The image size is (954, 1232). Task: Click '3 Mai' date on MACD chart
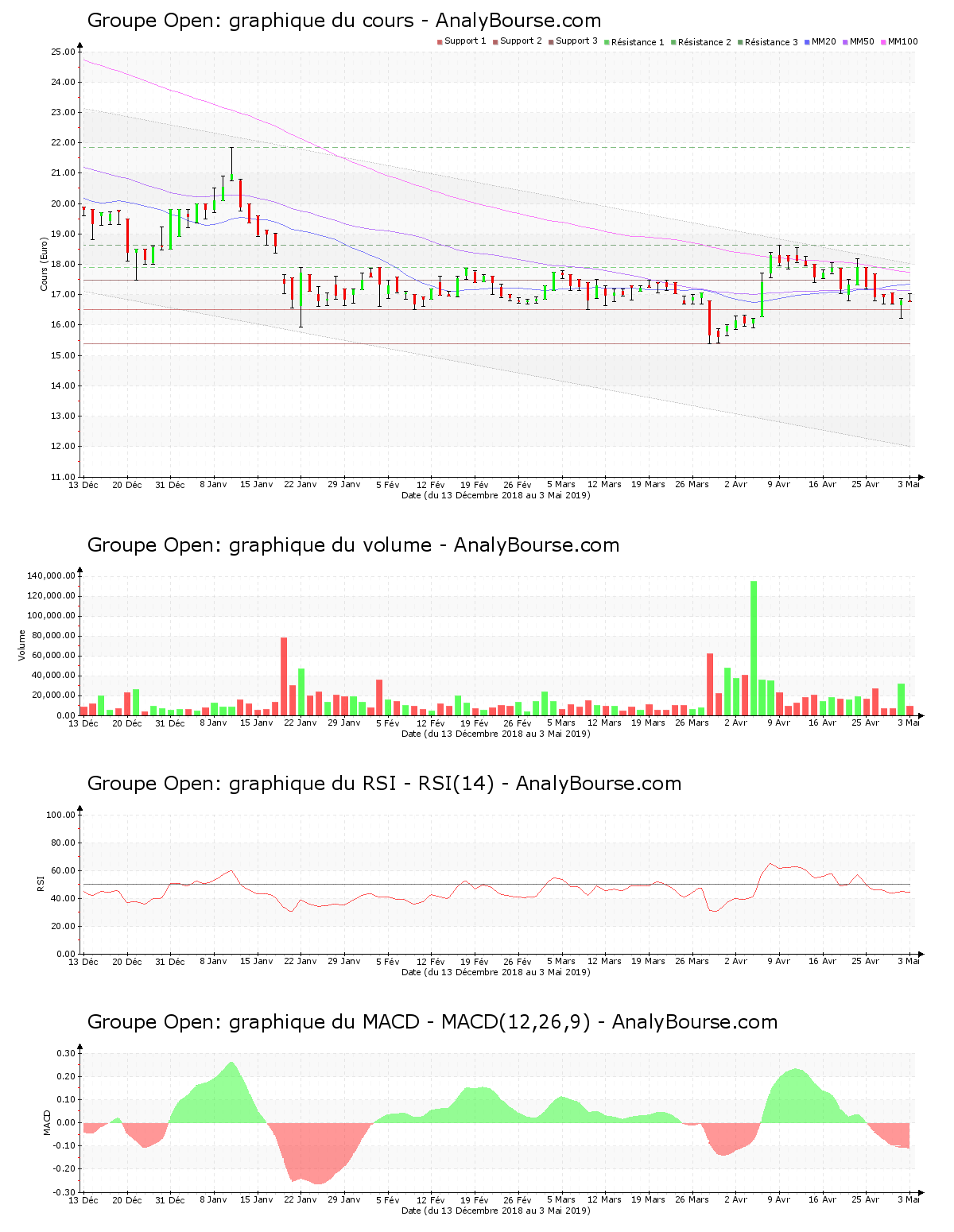[x=909, y=1200]
